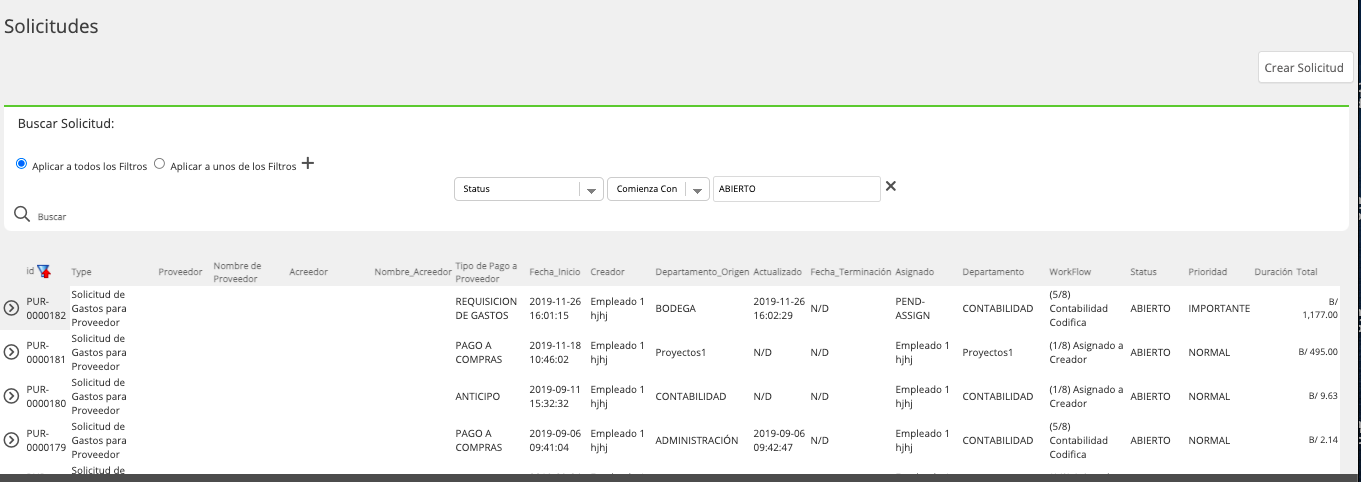Sort by Fecha_Terminación column header
Image resolution: width=1361 pixels, height=482 pixels.
pos(851,272)
